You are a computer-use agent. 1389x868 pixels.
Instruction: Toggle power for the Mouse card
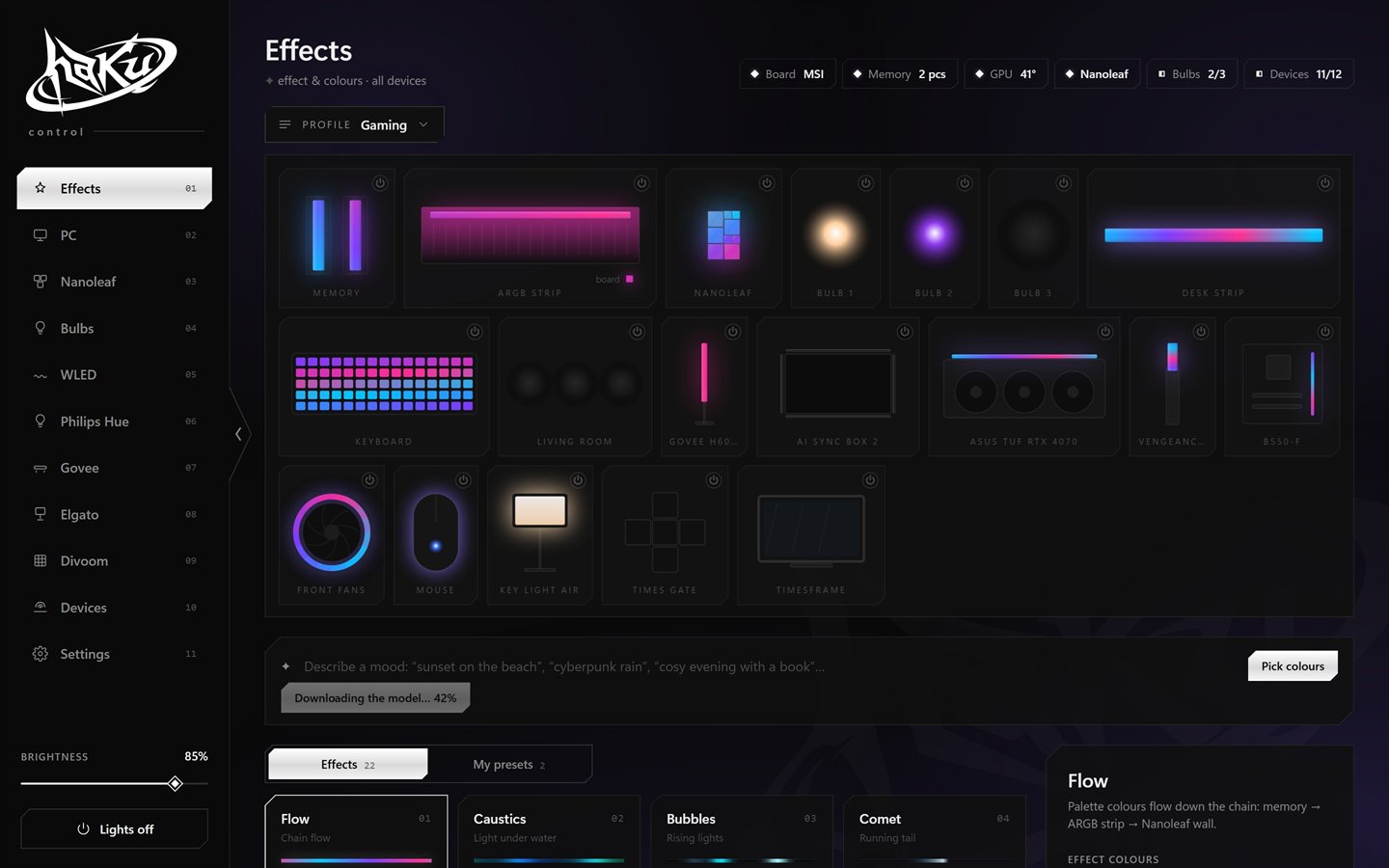(x=463, y=480)
